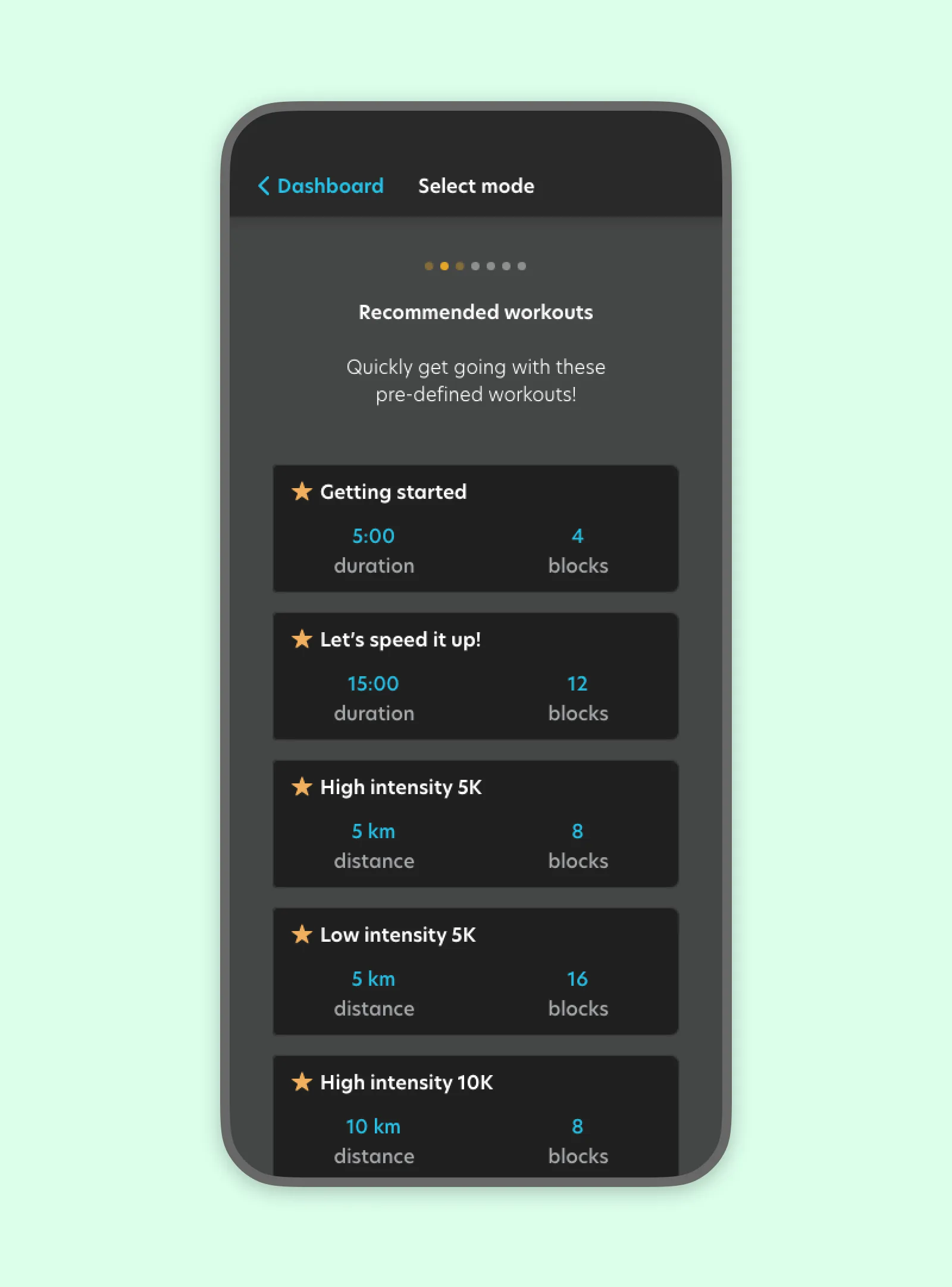
Task: Click the Low intensity 5K star icon
Action: (x=302, y=935)
